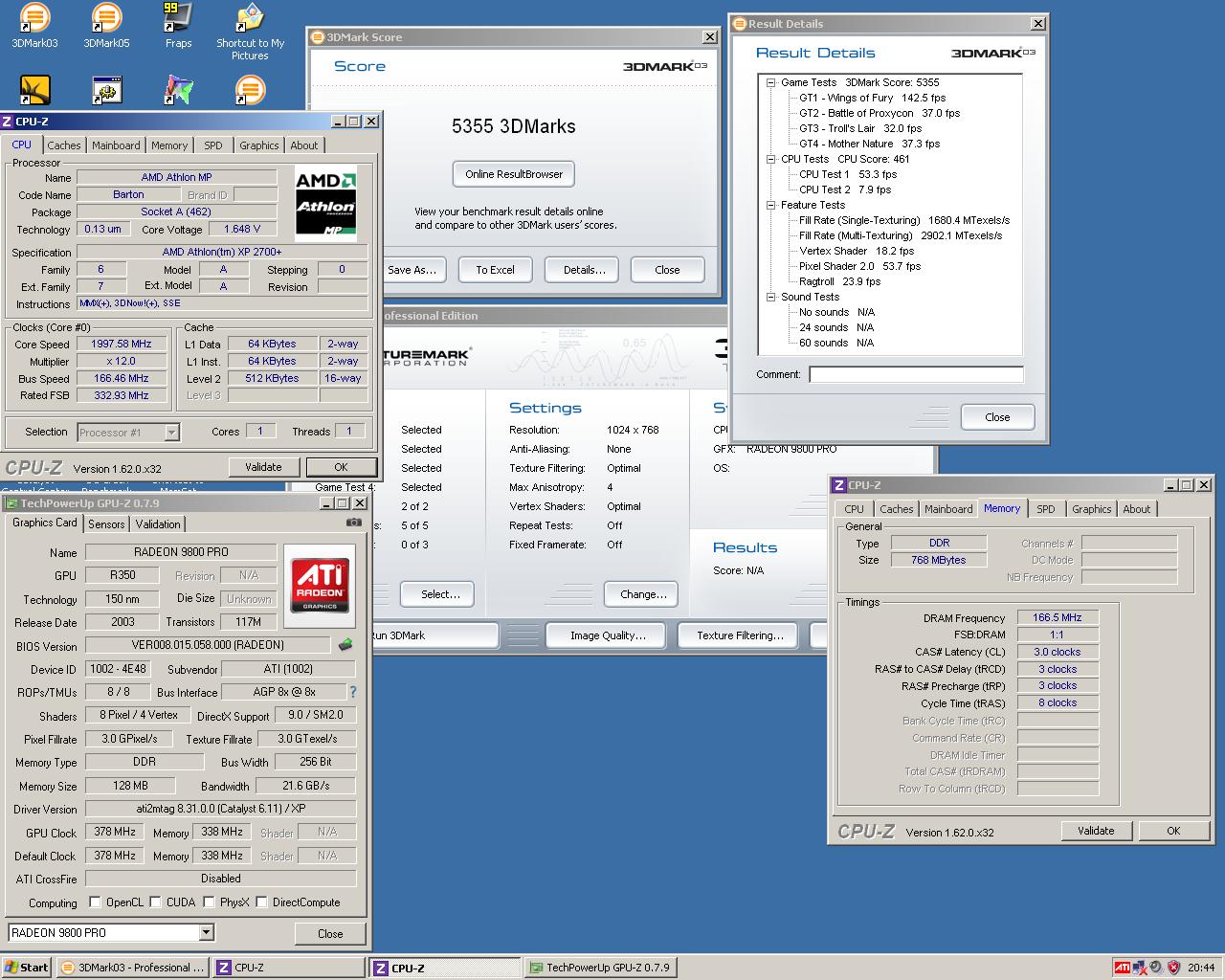Open the RADEON 9800 PRO card dropdown
The image size is (1225, 980).
click(x=206, y=932)
